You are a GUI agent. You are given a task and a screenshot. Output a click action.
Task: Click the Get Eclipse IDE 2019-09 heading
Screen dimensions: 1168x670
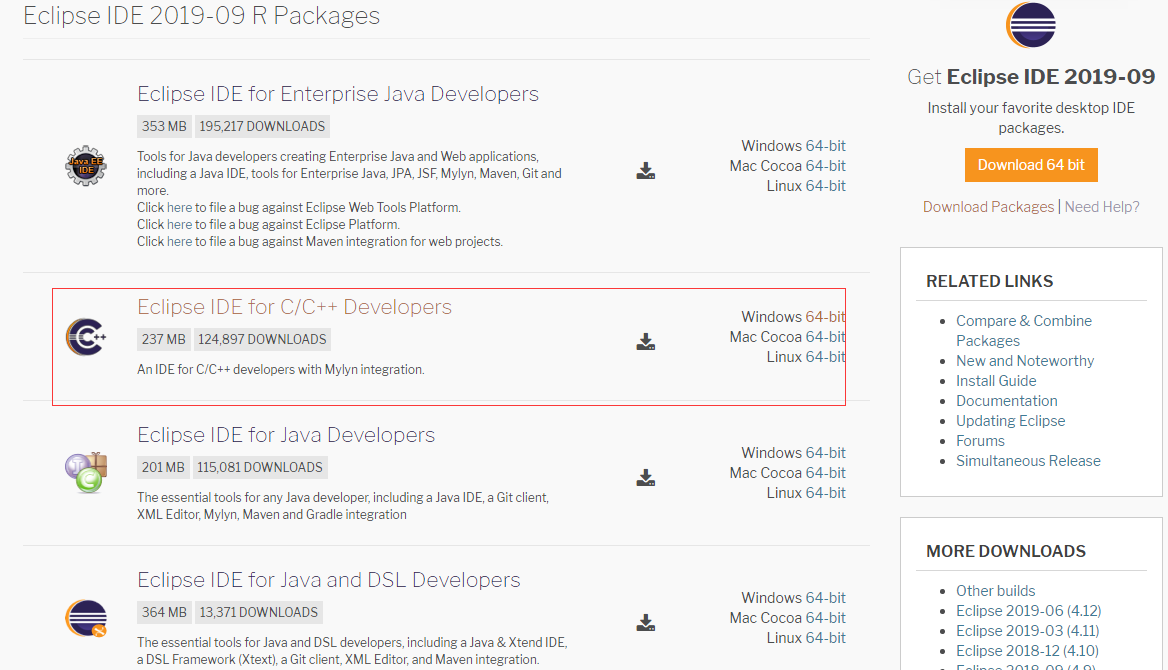point(1031,77)
